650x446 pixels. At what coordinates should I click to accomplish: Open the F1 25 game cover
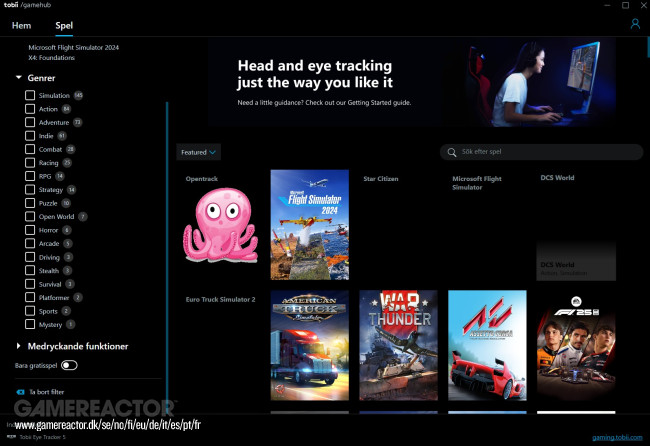click(x=576, y=345)
